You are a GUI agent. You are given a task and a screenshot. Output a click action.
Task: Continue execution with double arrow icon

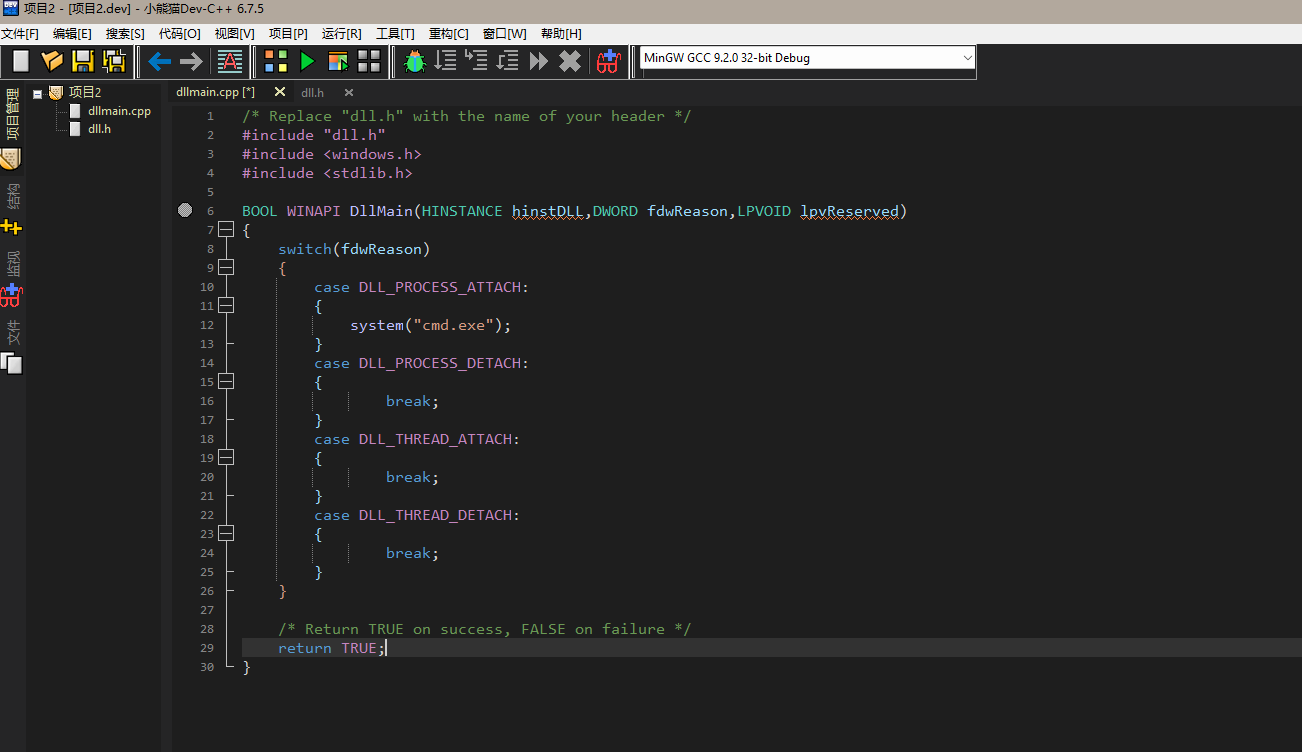pos(539,62)
